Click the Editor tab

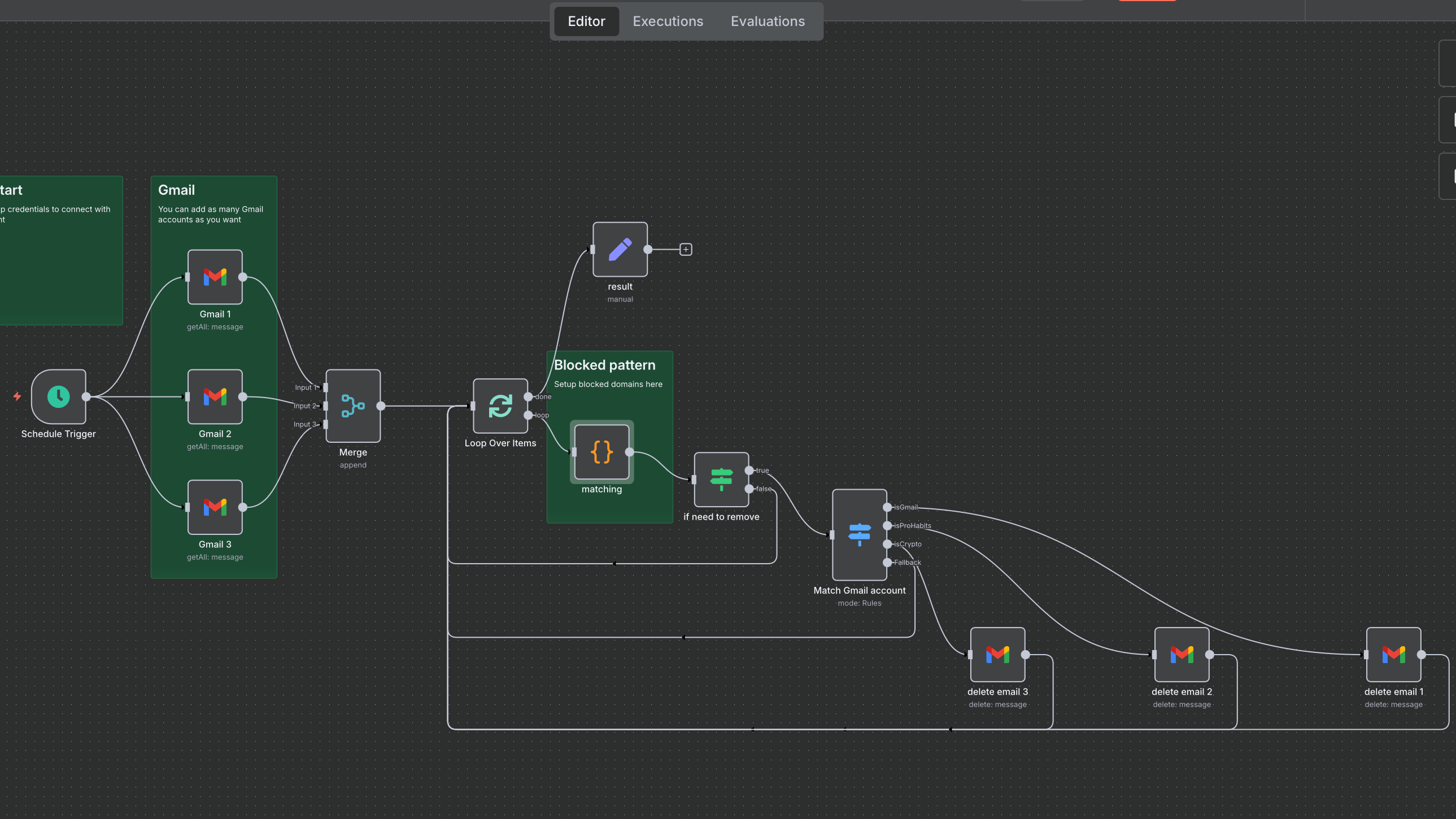tap(586, 21)
